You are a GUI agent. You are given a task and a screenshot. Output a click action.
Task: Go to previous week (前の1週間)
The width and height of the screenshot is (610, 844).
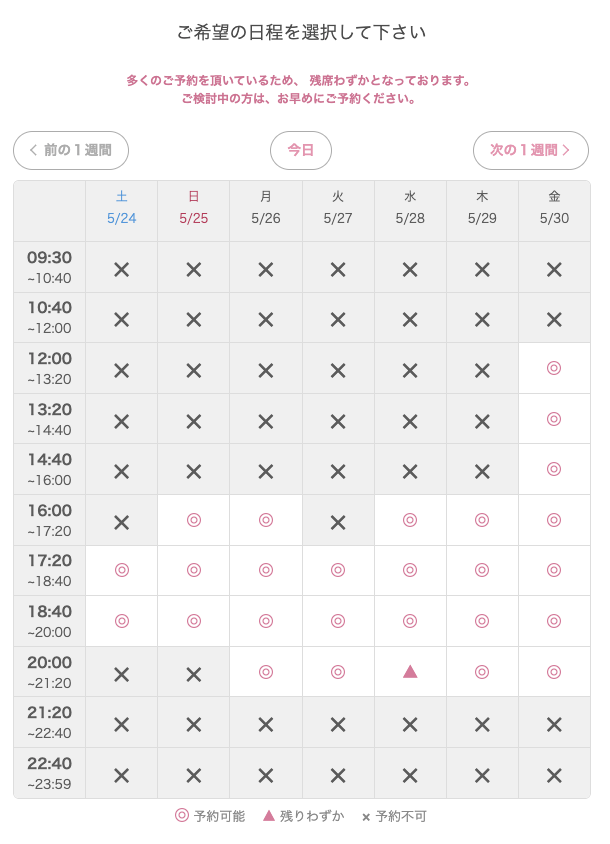click(x=71, y=150)
